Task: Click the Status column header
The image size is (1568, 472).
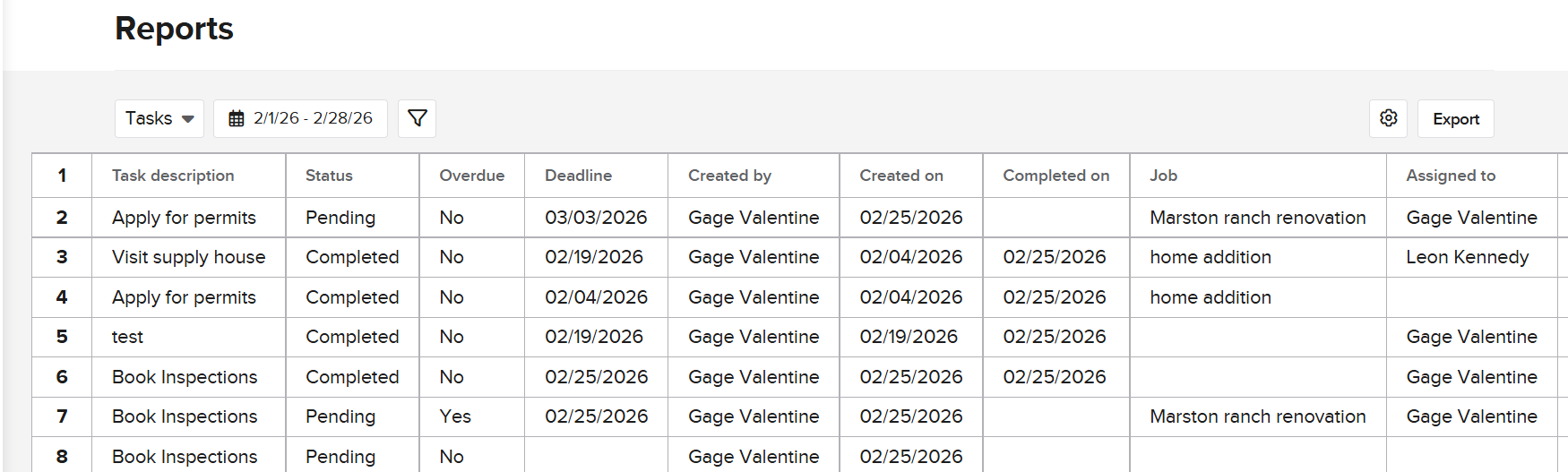Action: click(x=329, y=176)
